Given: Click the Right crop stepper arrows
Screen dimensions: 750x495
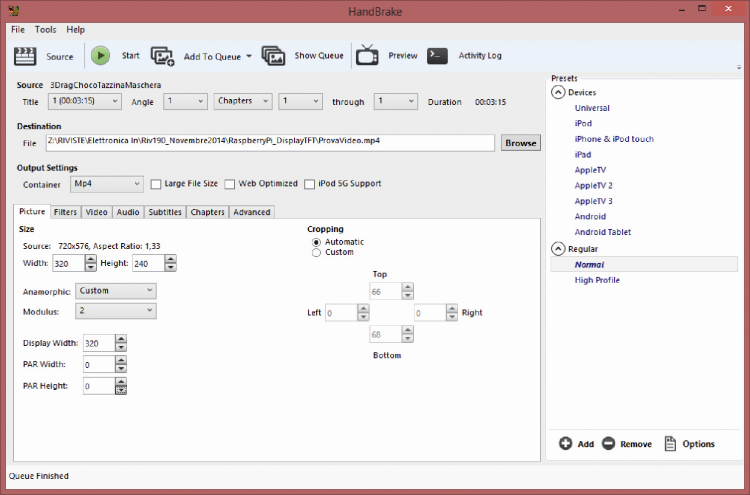Looking at the screenshot, I should coord(452,313).
